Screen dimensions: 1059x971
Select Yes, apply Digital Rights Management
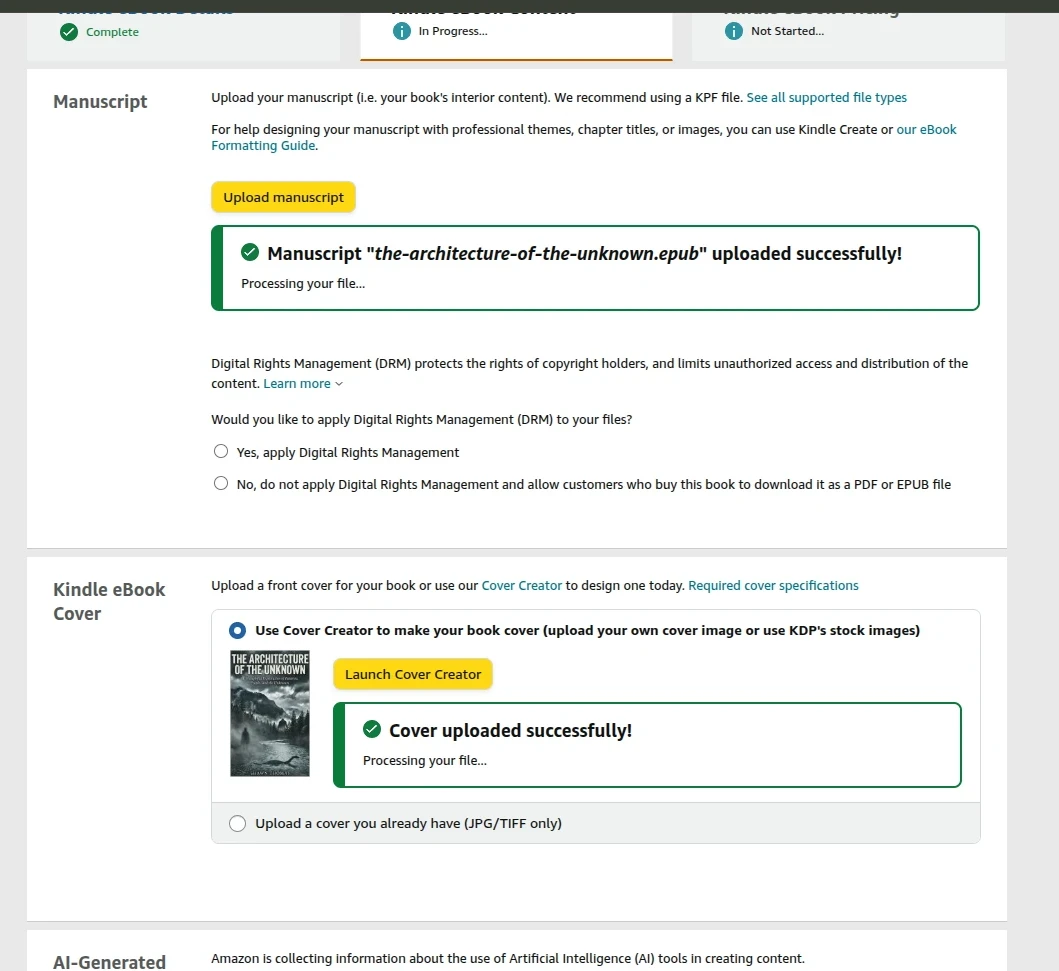tap(221, 452)
